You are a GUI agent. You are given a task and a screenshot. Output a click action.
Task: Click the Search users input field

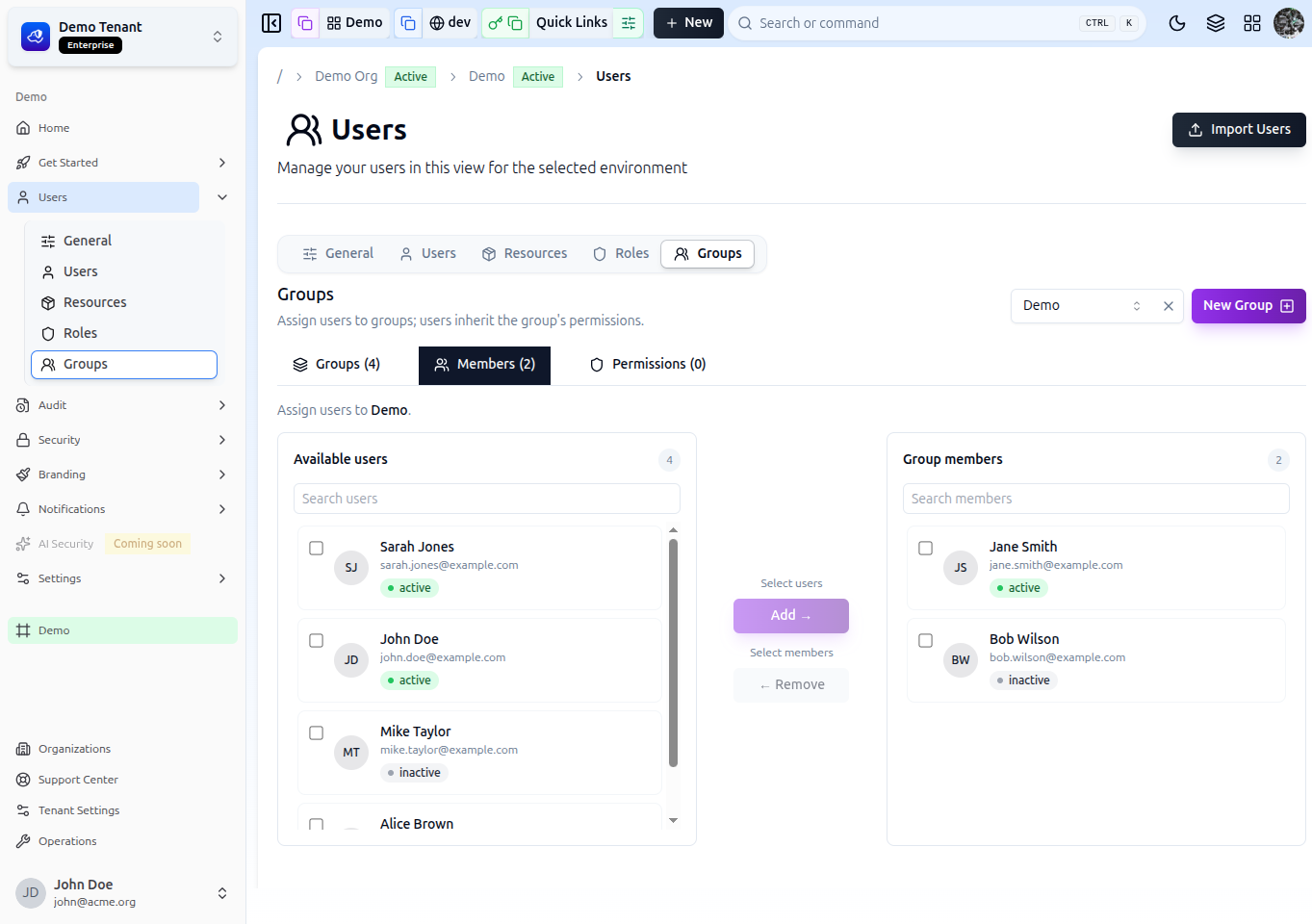[x=486, y=499]
